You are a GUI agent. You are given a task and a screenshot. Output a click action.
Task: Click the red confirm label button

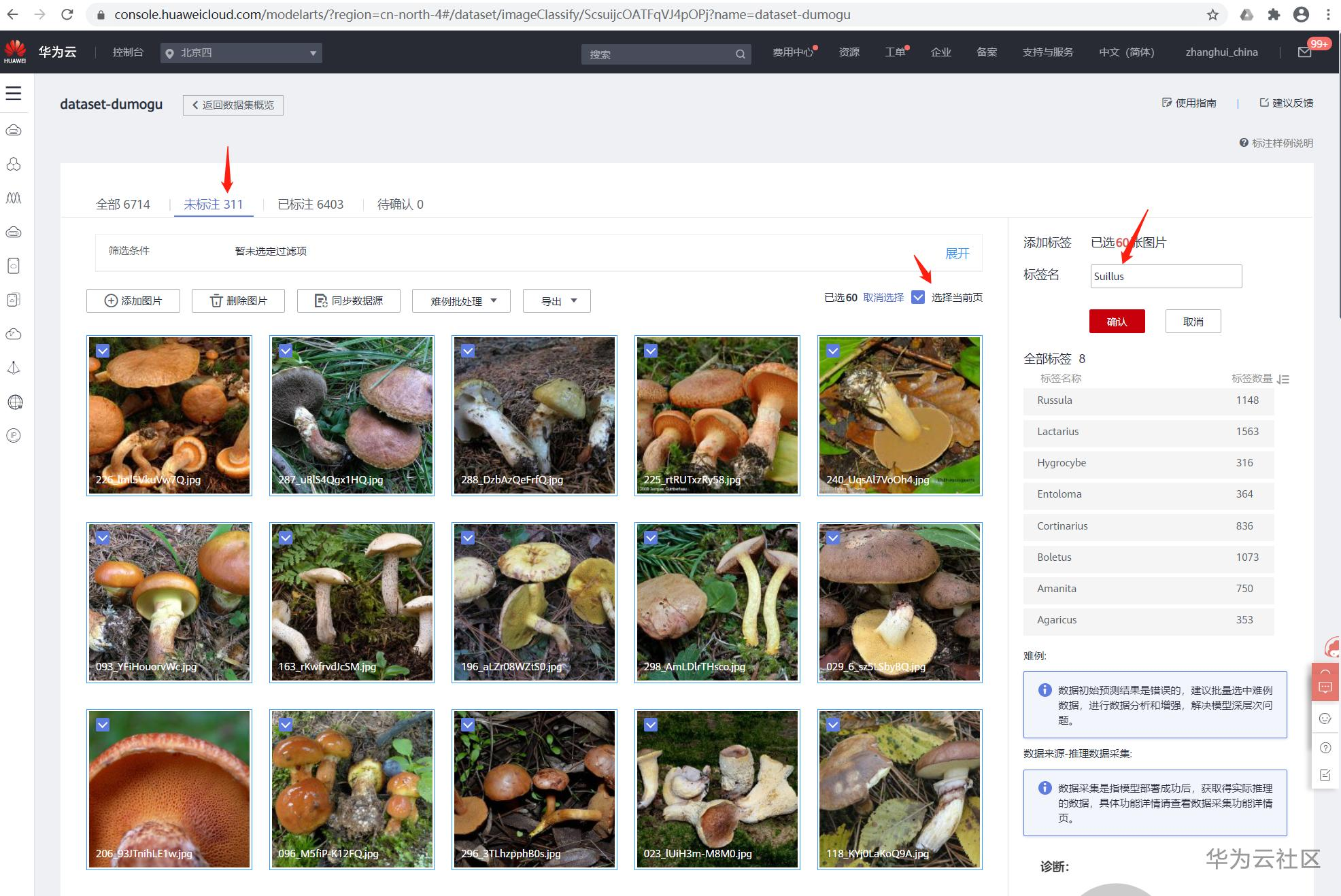[1117, 322]
